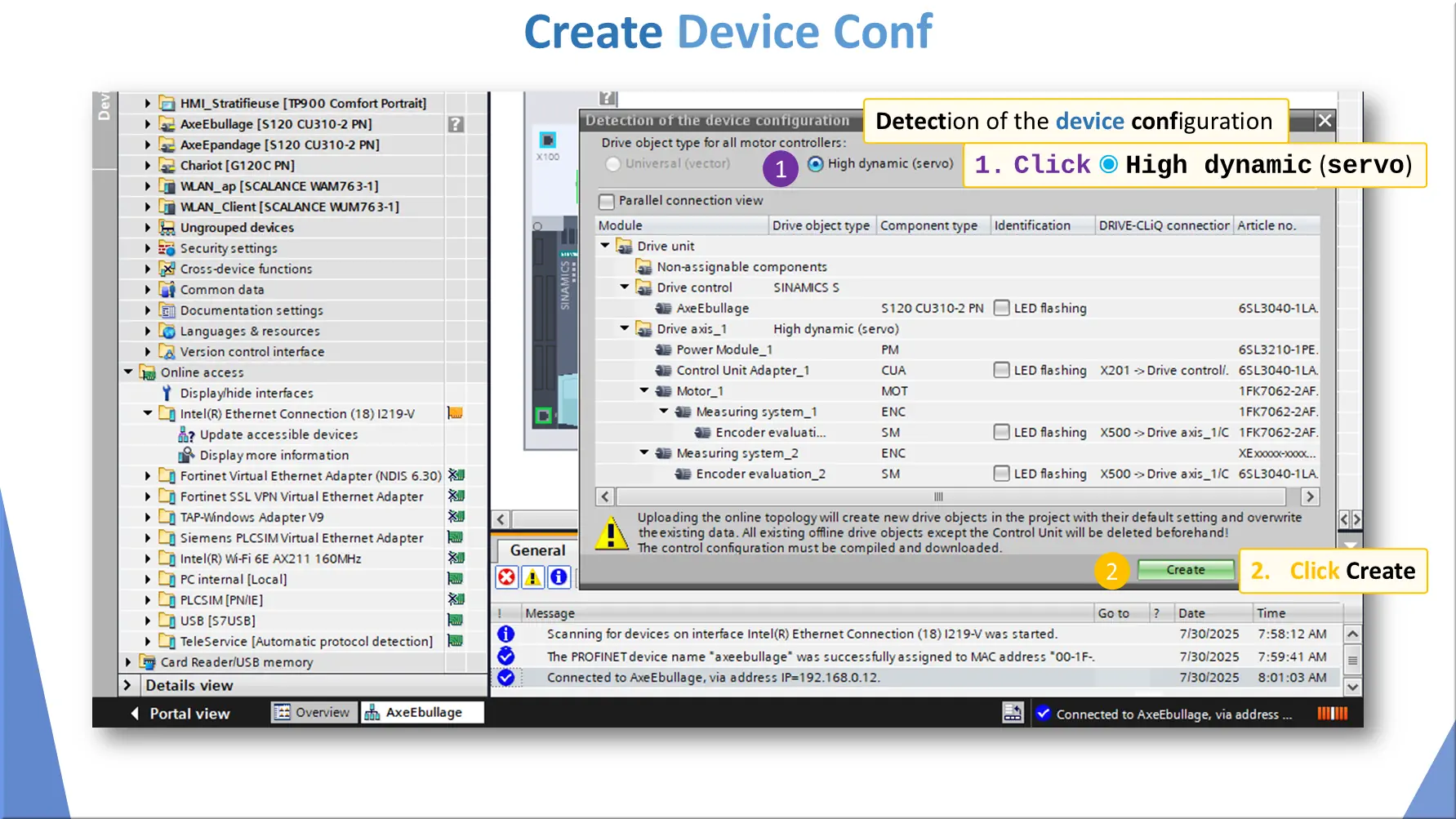This screenshot has height=819, width=1456.
Task: Collapse the Motor_1 tree node
Action: [644, 391]
